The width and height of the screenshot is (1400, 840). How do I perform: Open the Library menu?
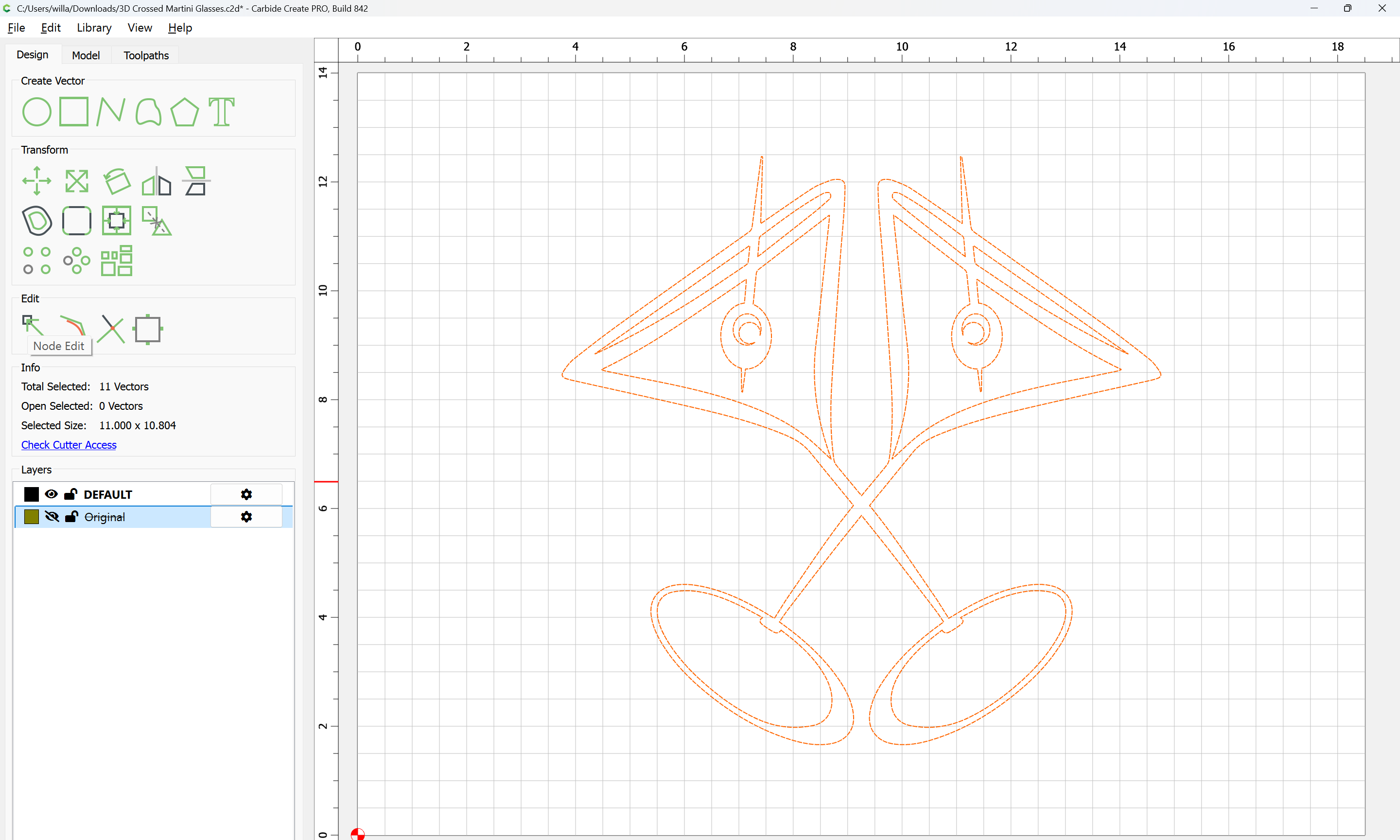point(94,27)
